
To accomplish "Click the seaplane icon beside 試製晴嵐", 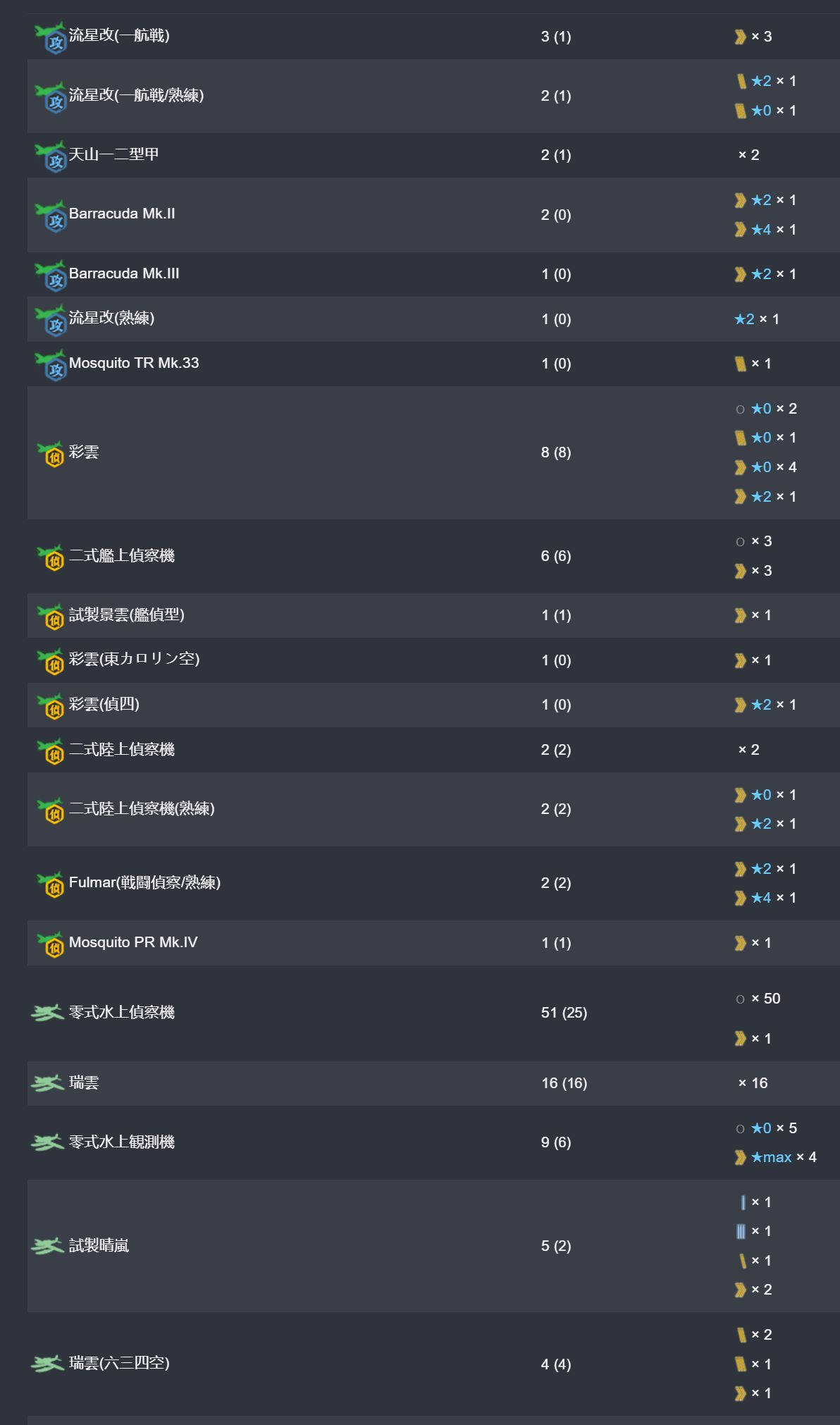I will pos(48,1247).
